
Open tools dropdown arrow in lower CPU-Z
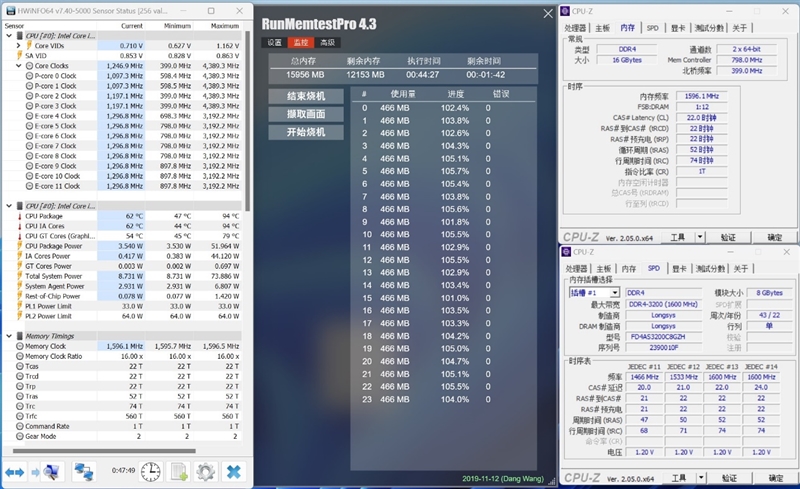click(701, 478)
